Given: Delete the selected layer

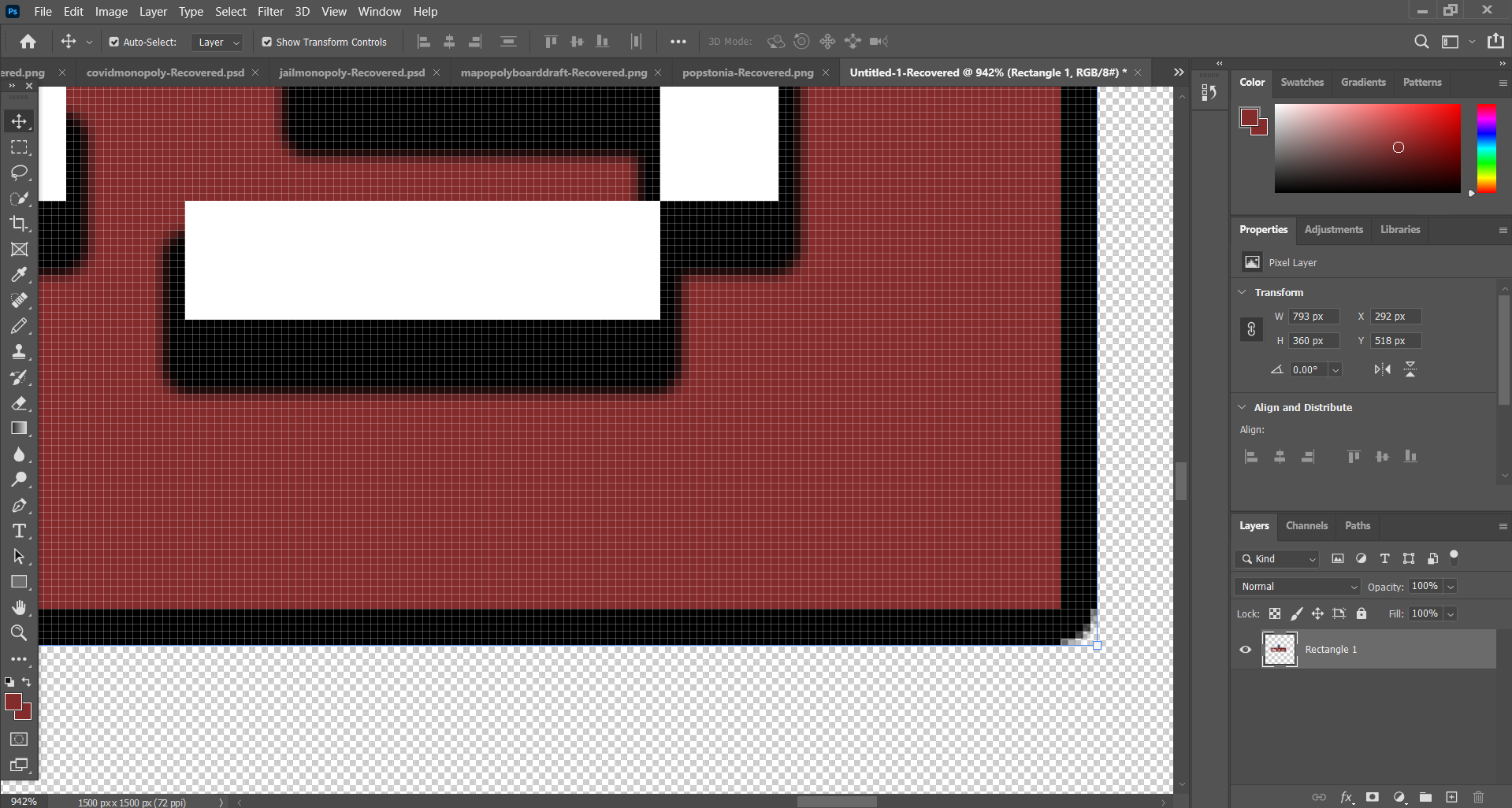Looking at the screenshot, I should [x=1477, y=797].
